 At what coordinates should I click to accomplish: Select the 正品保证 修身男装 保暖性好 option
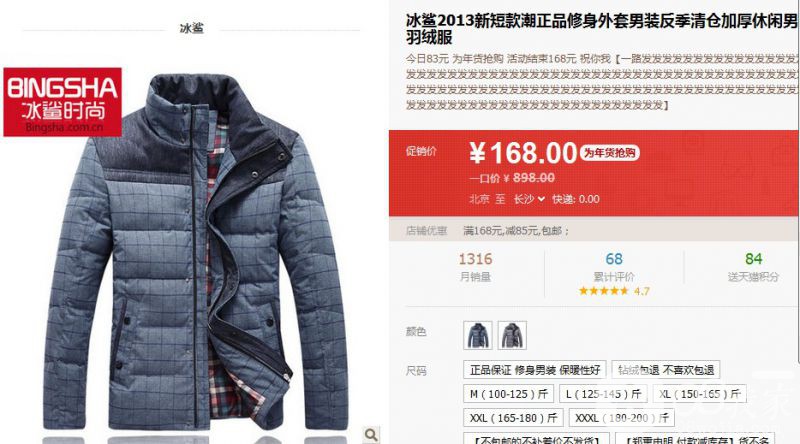point(535,370)
